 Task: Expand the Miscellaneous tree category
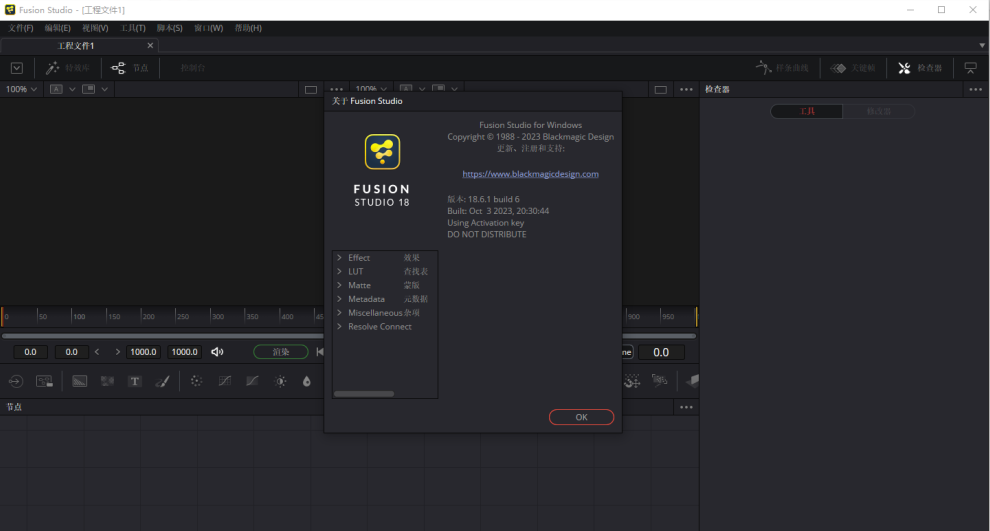[339, 313]
